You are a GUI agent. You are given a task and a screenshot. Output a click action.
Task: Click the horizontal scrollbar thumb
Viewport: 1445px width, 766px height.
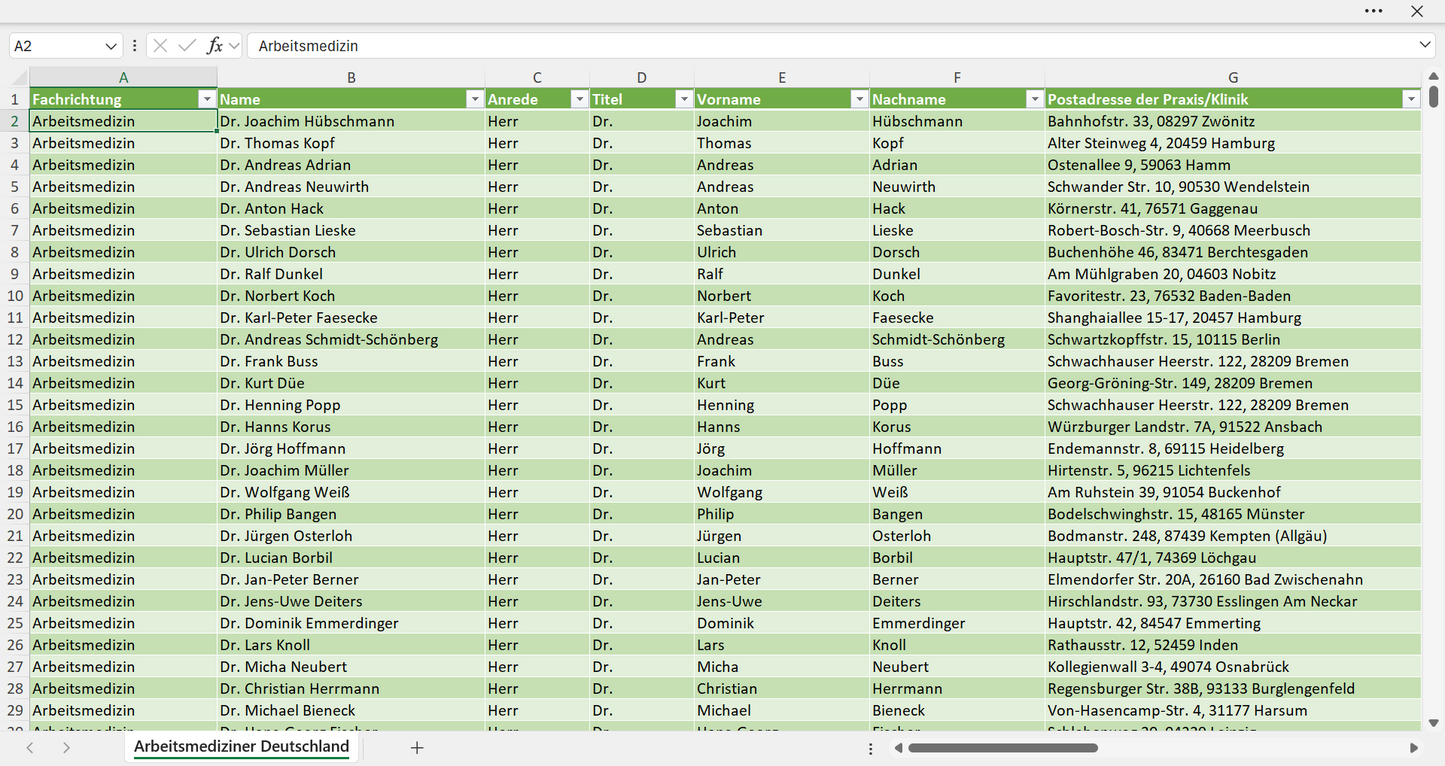pos(1003,747)
